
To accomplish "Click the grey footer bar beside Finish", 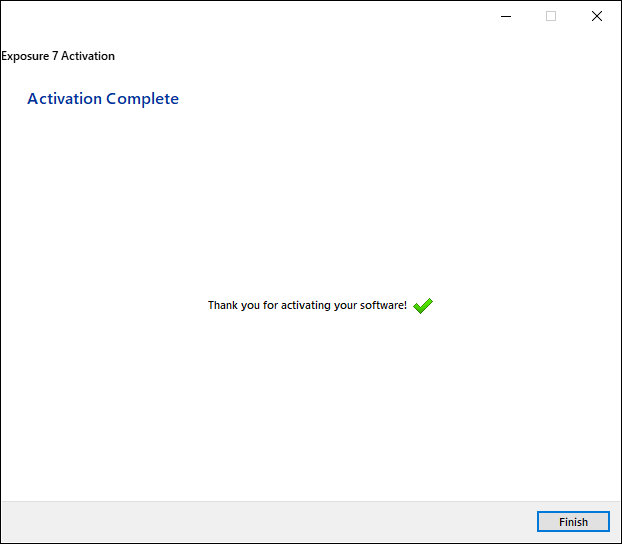I will [x=300, y=522].
